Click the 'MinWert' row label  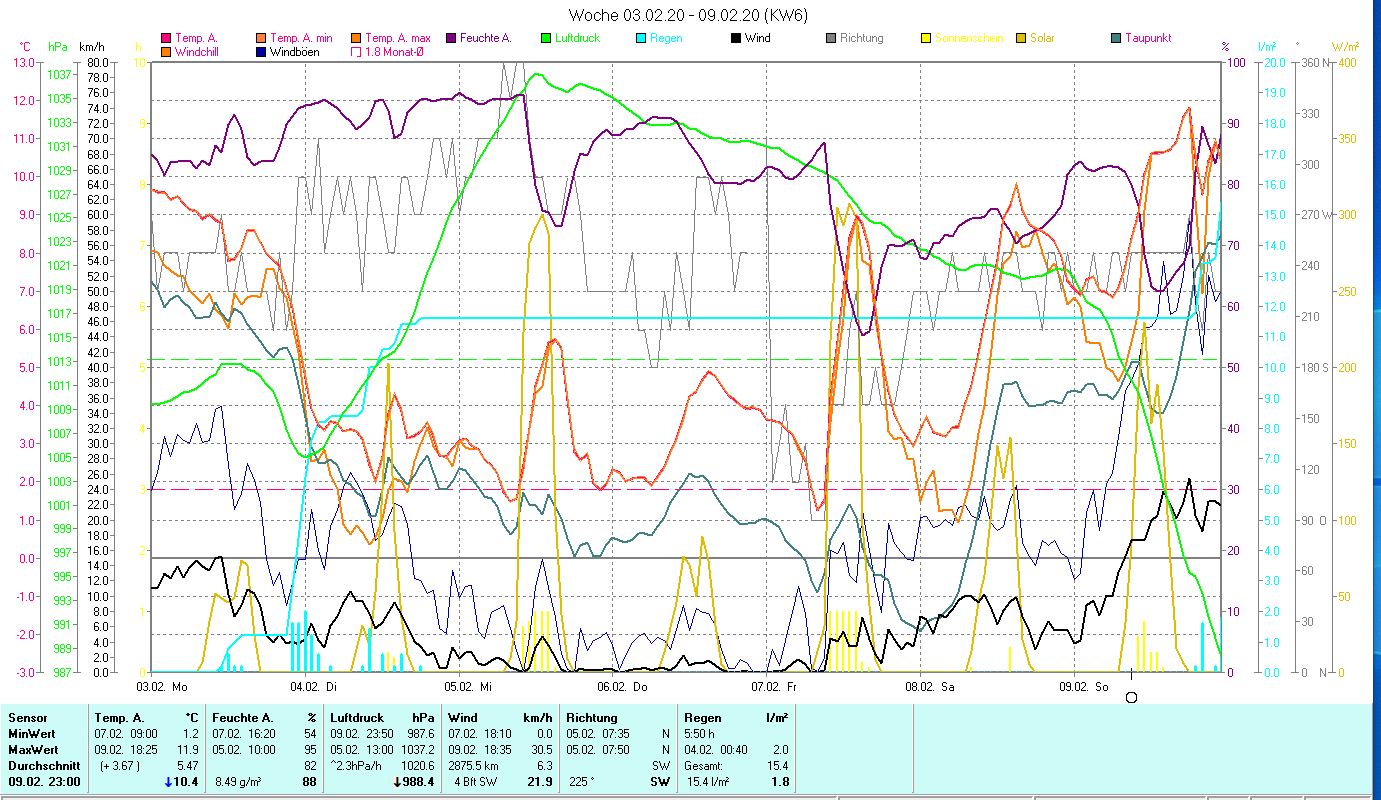(x=31, y=734)
